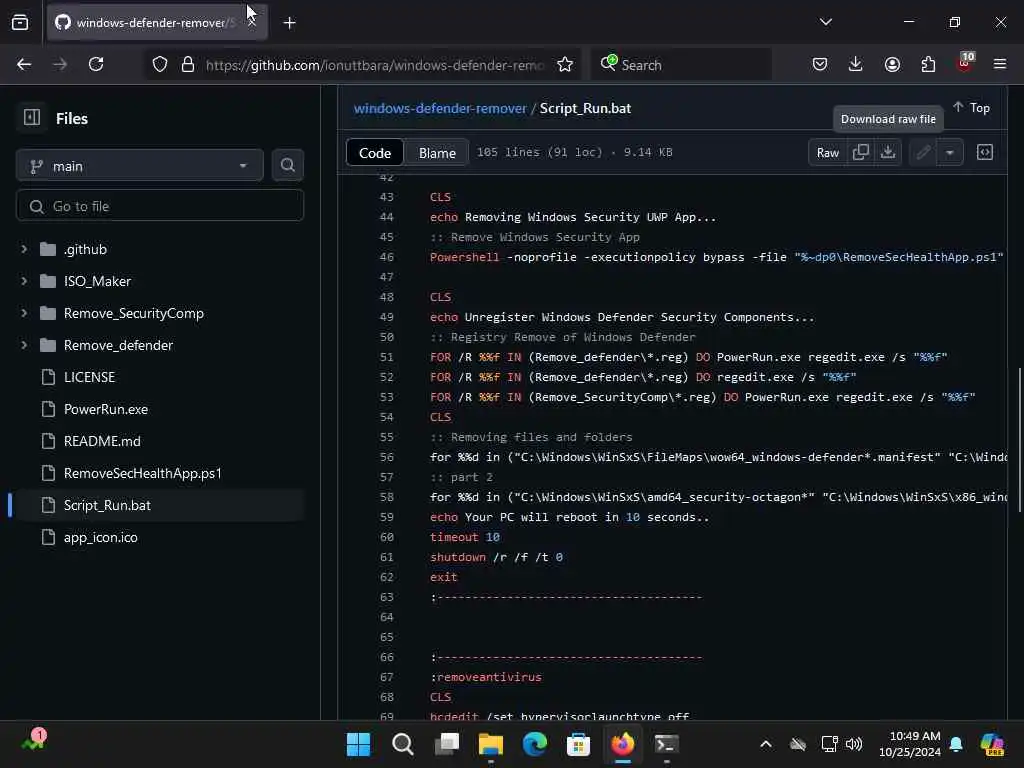Expand the .github folder
The width and height of the screenshot is (1024, 768).
click(24, 249)
